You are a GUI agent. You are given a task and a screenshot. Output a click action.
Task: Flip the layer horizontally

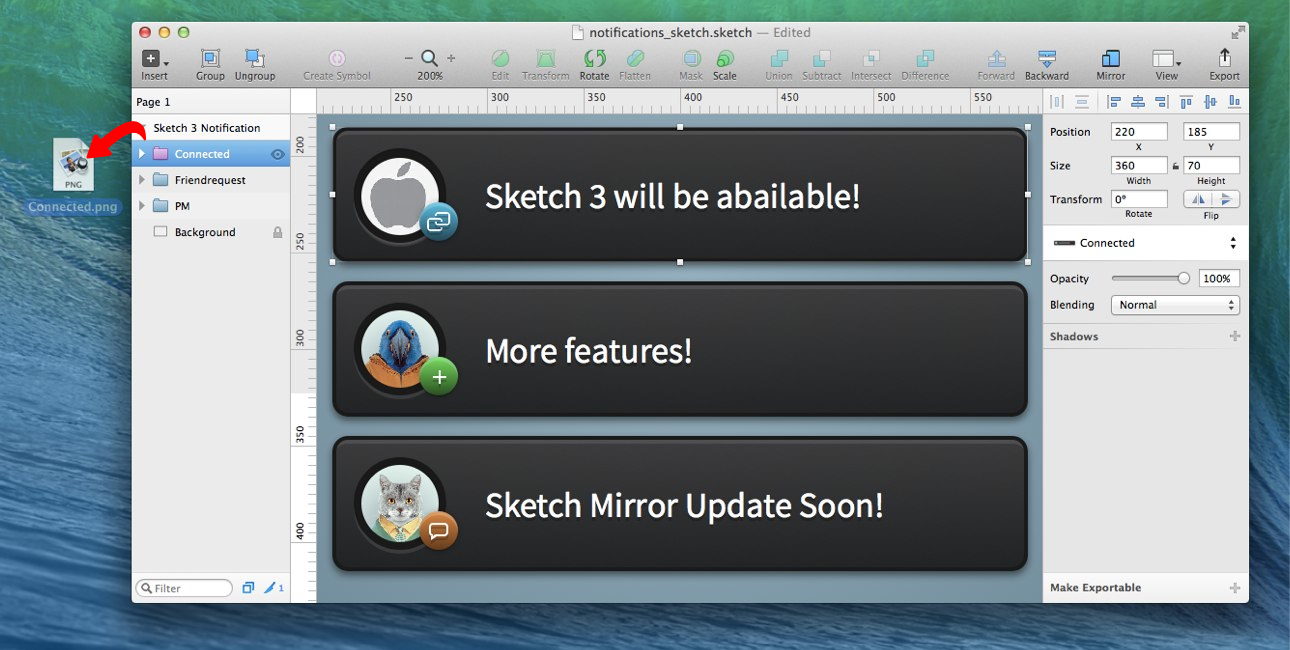pos(1198,199)
